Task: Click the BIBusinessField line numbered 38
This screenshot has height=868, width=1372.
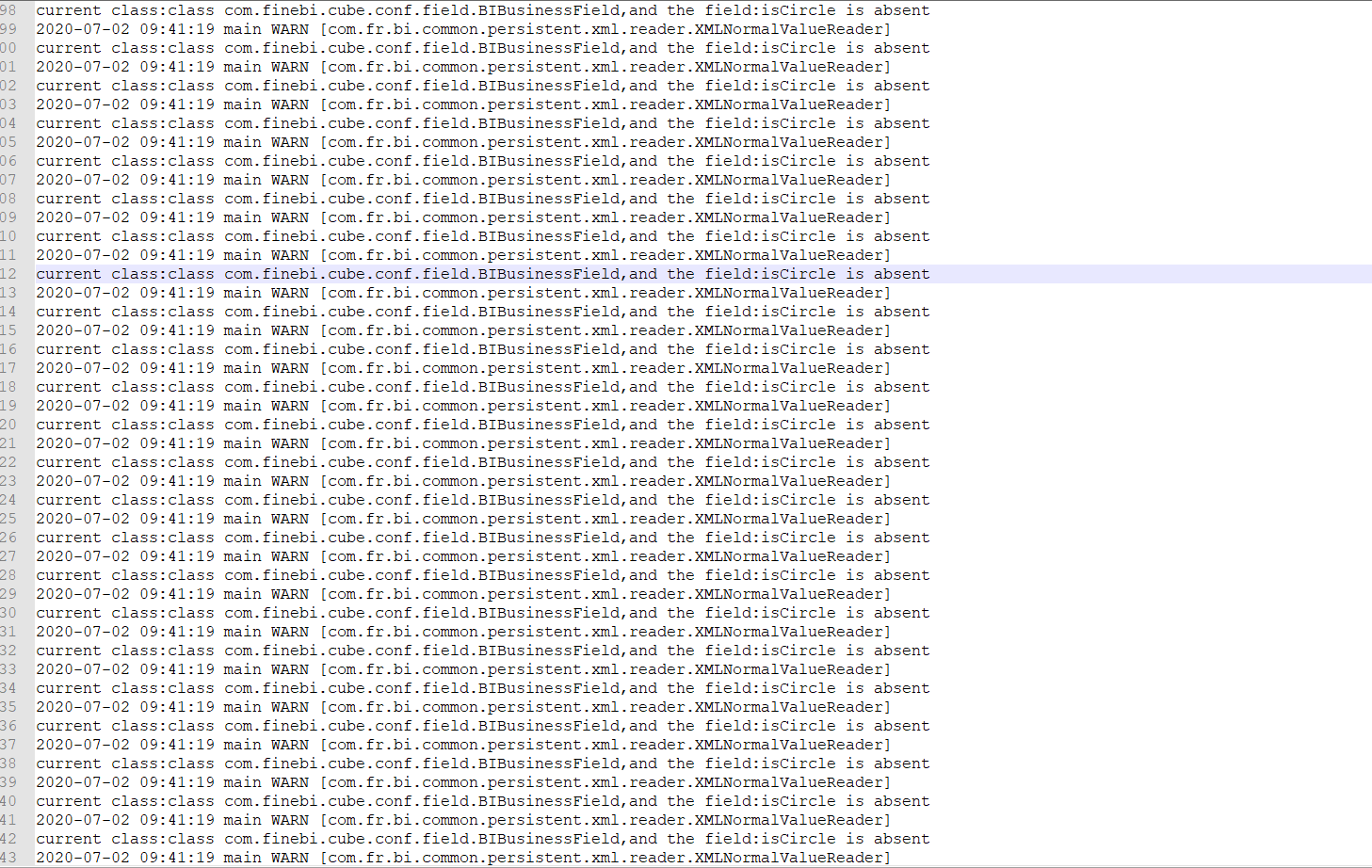Action: [483, 764]
